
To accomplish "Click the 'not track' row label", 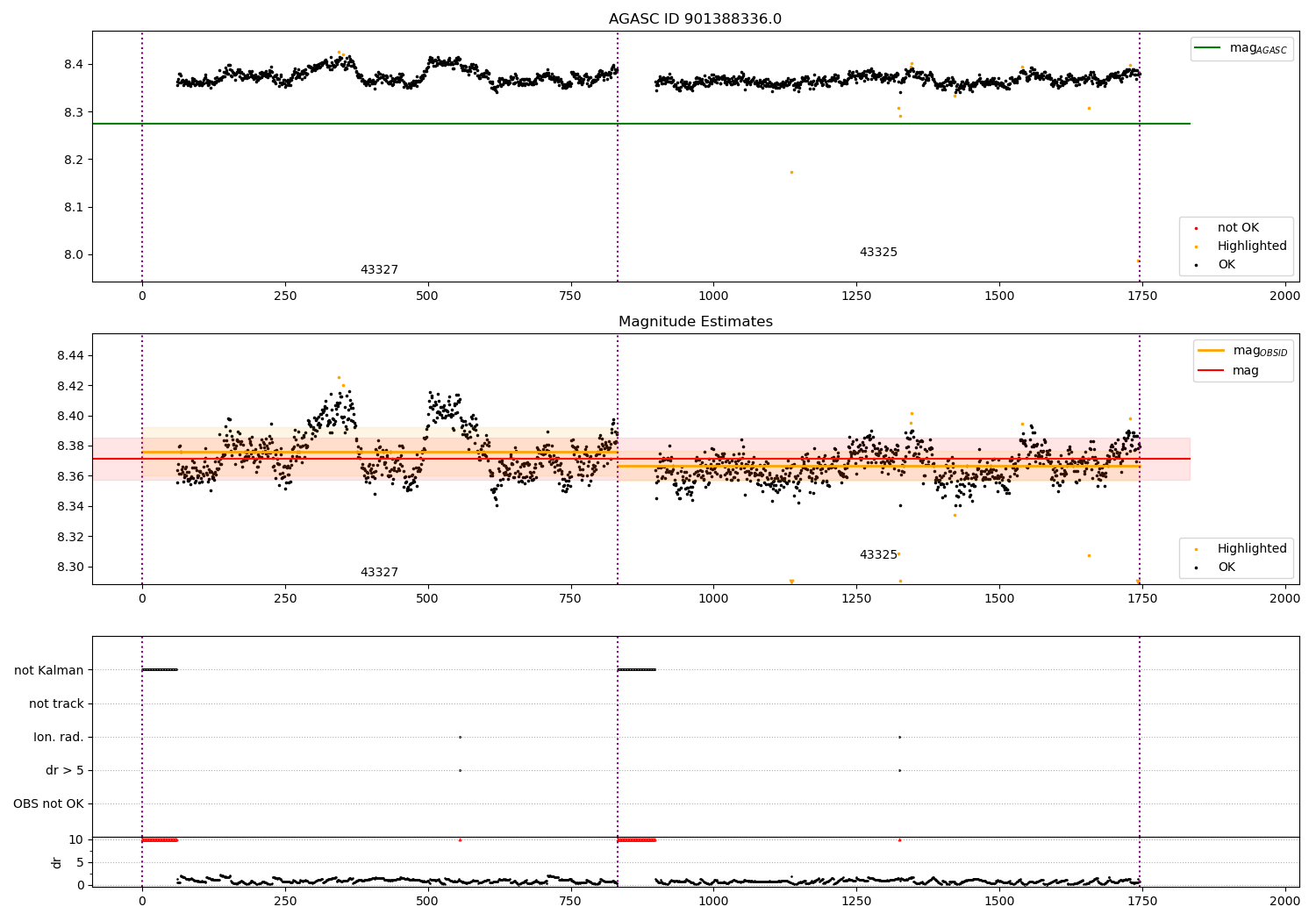I will coord(56,704).
